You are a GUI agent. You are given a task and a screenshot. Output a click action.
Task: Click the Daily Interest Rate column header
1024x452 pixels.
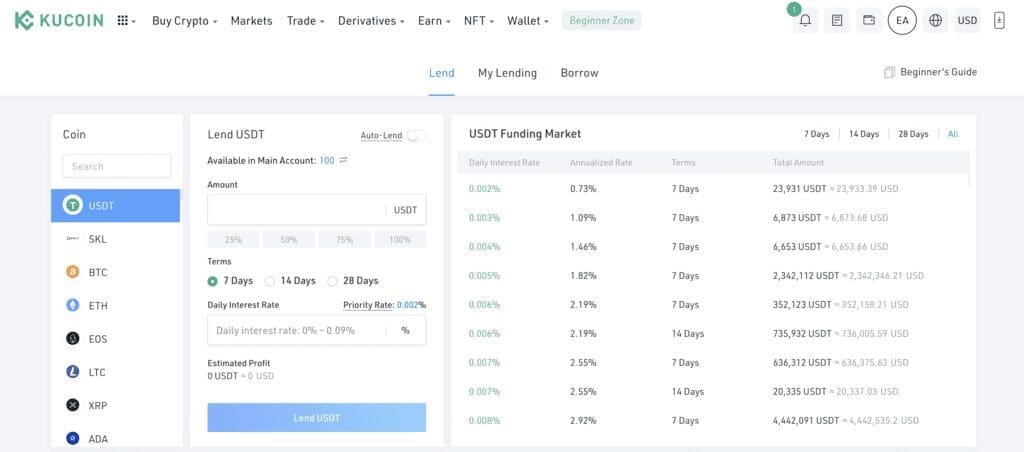coord(504,162)
